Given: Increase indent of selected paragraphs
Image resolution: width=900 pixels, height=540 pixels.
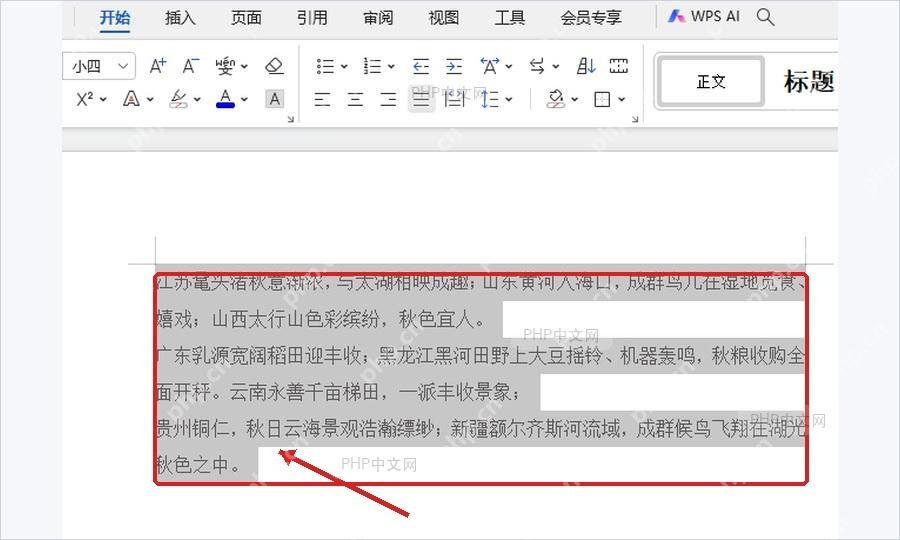Looking at the screenshot, I should click(454, 67).
